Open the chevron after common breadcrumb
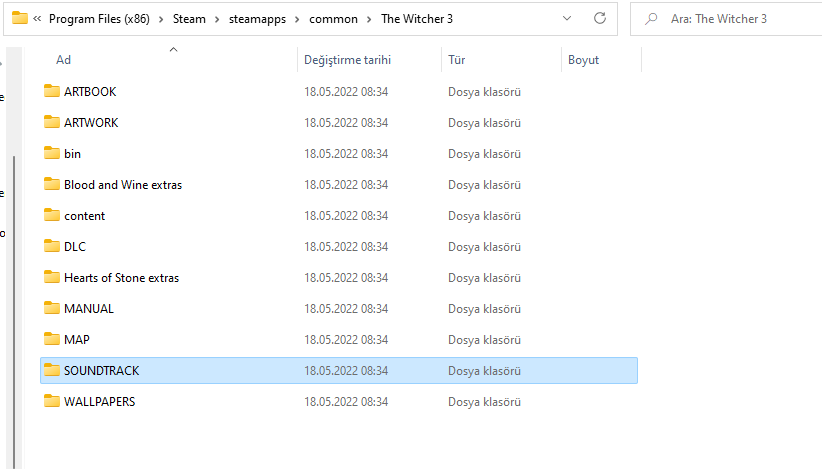This screenshot has width=822, height=469. click(x=369, y=19)
